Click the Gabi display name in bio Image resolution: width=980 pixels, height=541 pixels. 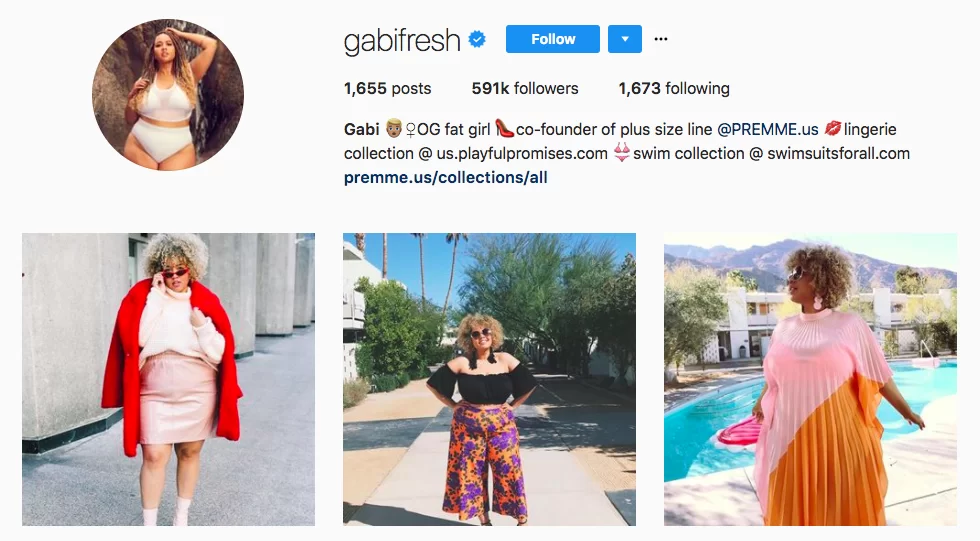pyautogui.click(x=361, y=129)
